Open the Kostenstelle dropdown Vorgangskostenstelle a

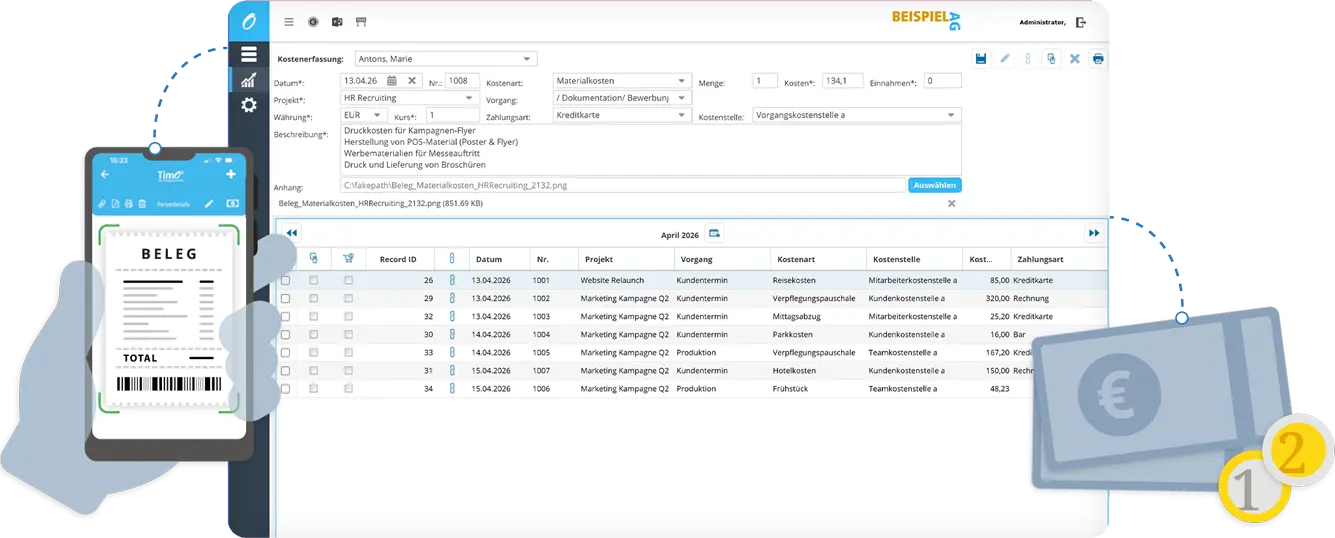pos(857,115)
